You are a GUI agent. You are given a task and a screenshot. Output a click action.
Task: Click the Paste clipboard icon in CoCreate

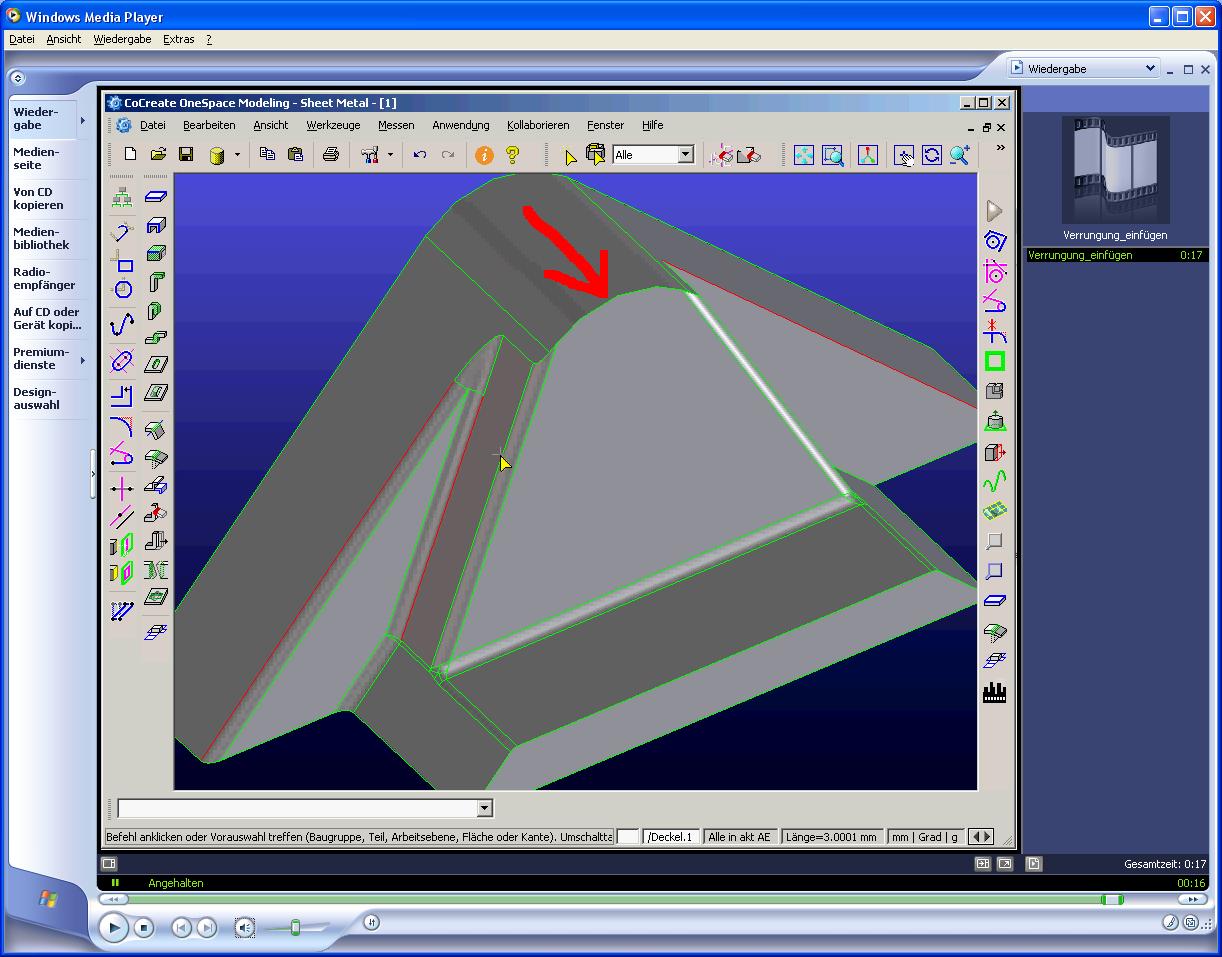point(295,154)
